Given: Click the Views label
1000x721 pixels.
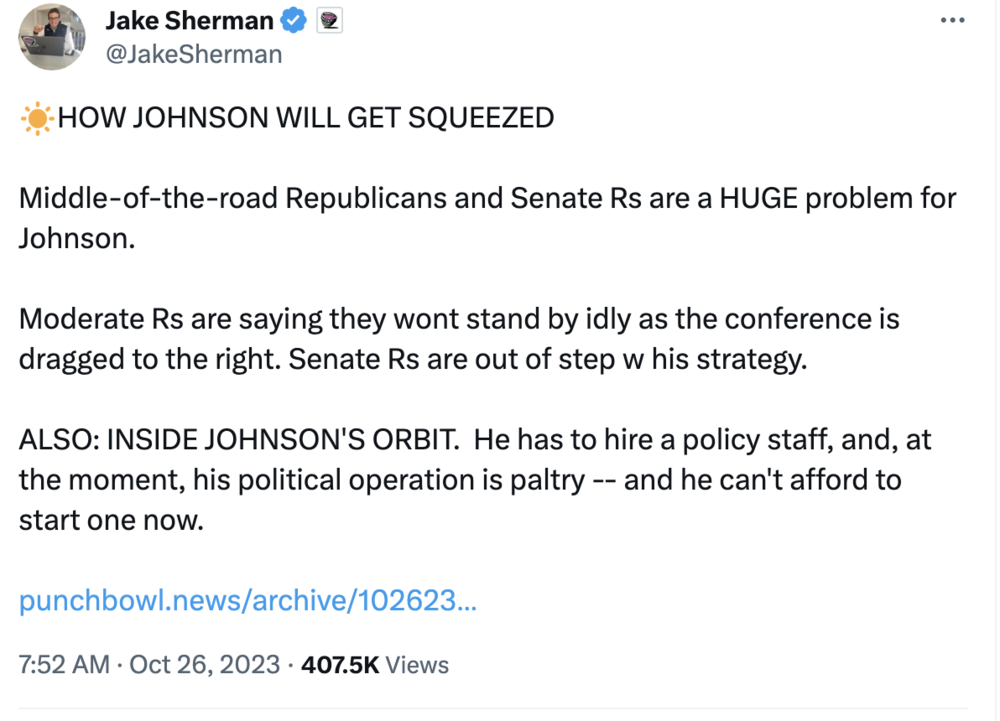Looking at the screenshot, I should click(x=417, y=664).
